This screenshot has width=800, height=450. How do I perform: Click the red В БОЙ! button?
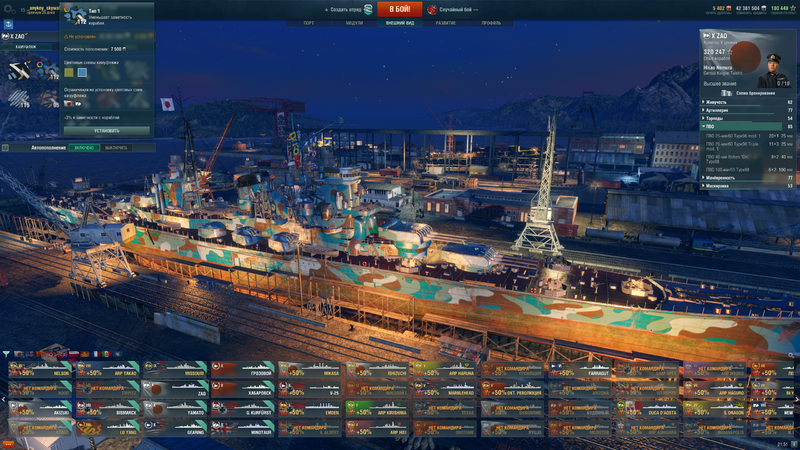(x=399, y=9)
